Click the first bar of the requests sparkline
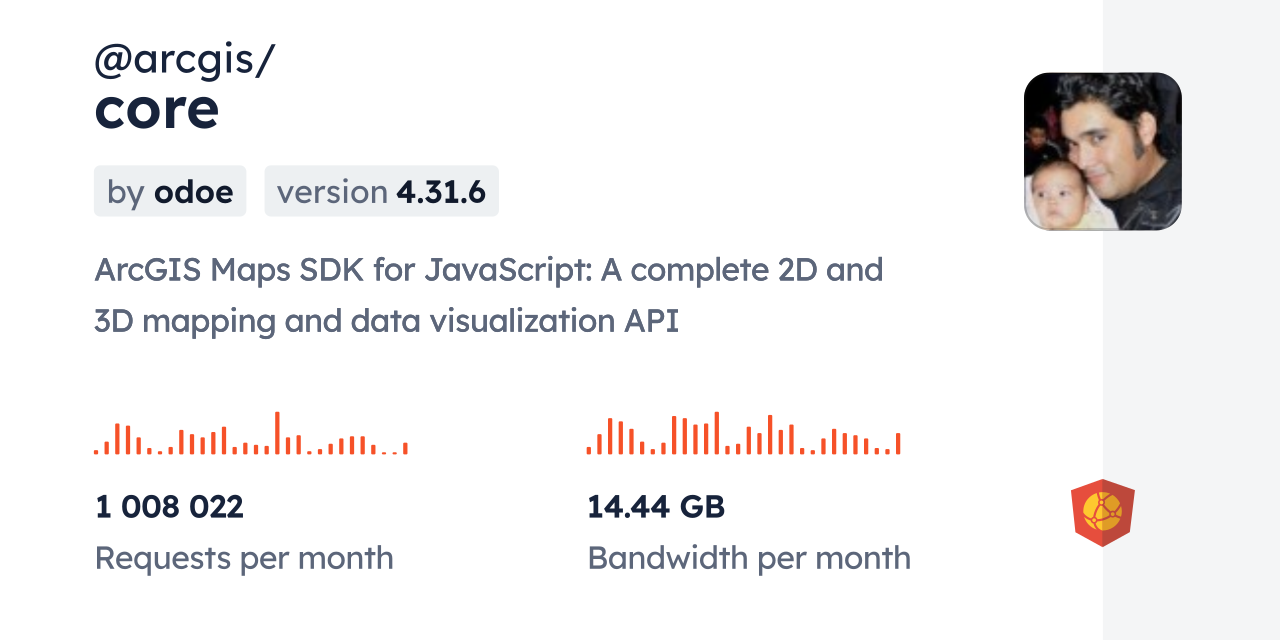Image resolution: width=1280 pixels, height=640 pixels. (96, 451)
